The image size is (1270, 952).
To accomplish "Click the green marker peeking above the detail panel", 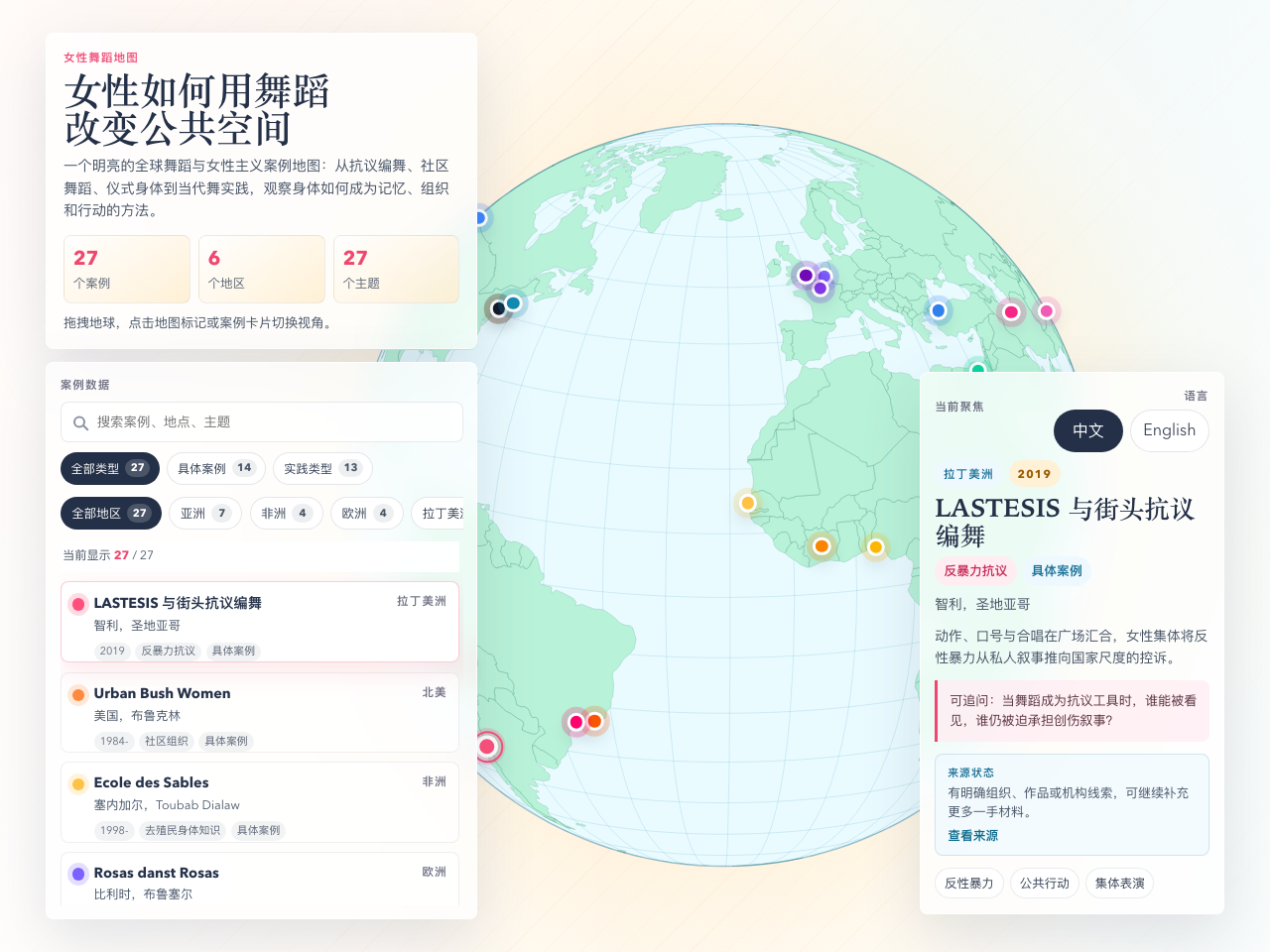I will click(x=977, y=368).
